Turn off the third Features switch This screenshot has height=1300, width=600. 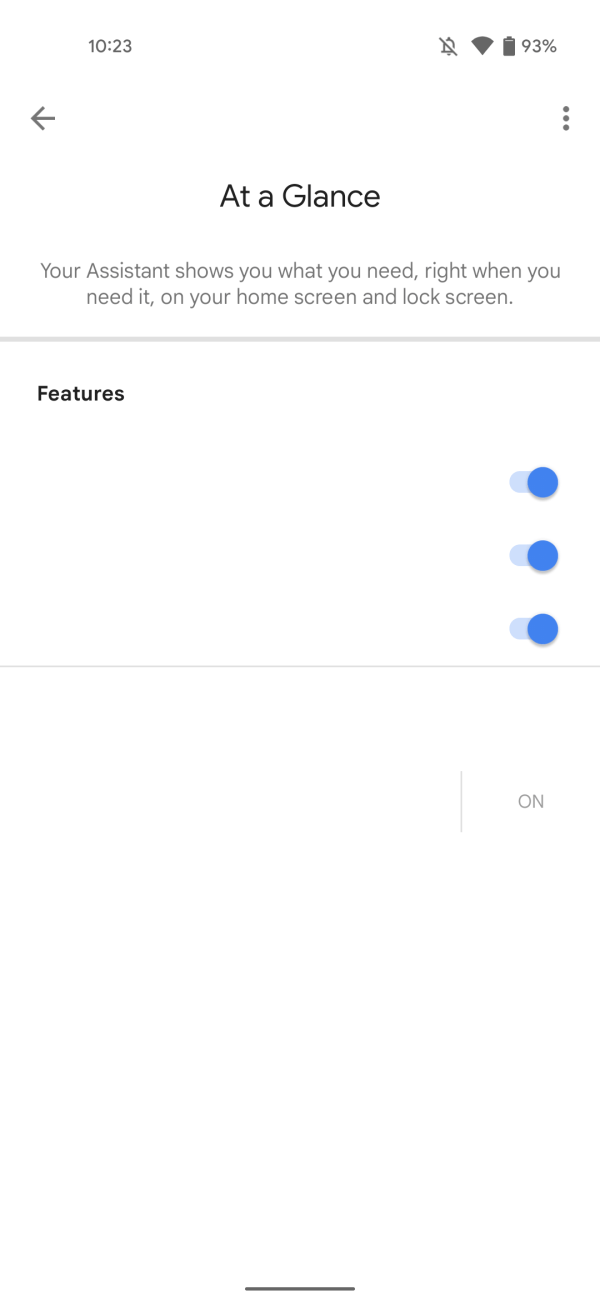pyautogui.click(x=533, y=629)
